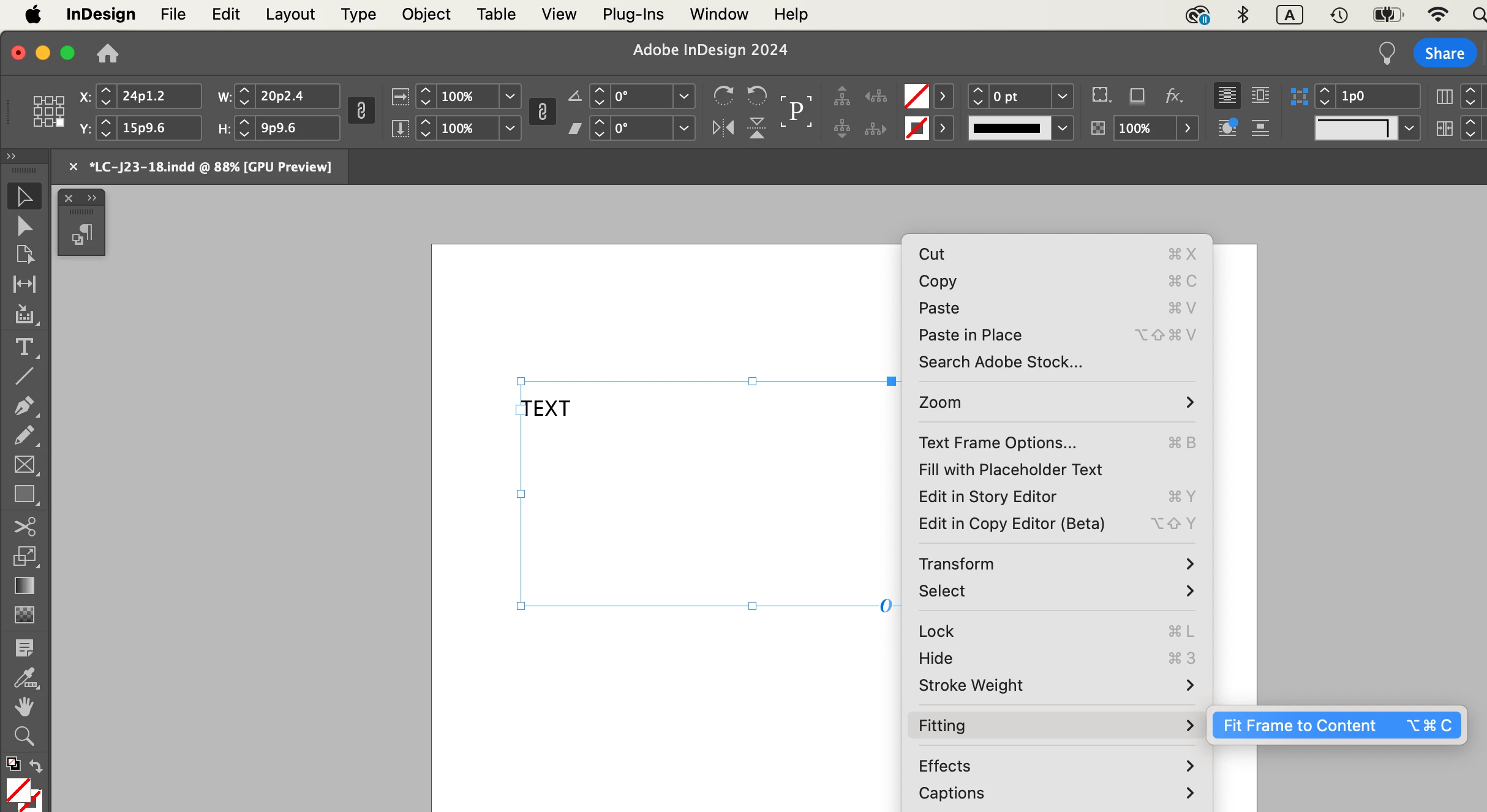Click the reference point locator grid
Screen dimensions: 1487x812
pos(48,111)
